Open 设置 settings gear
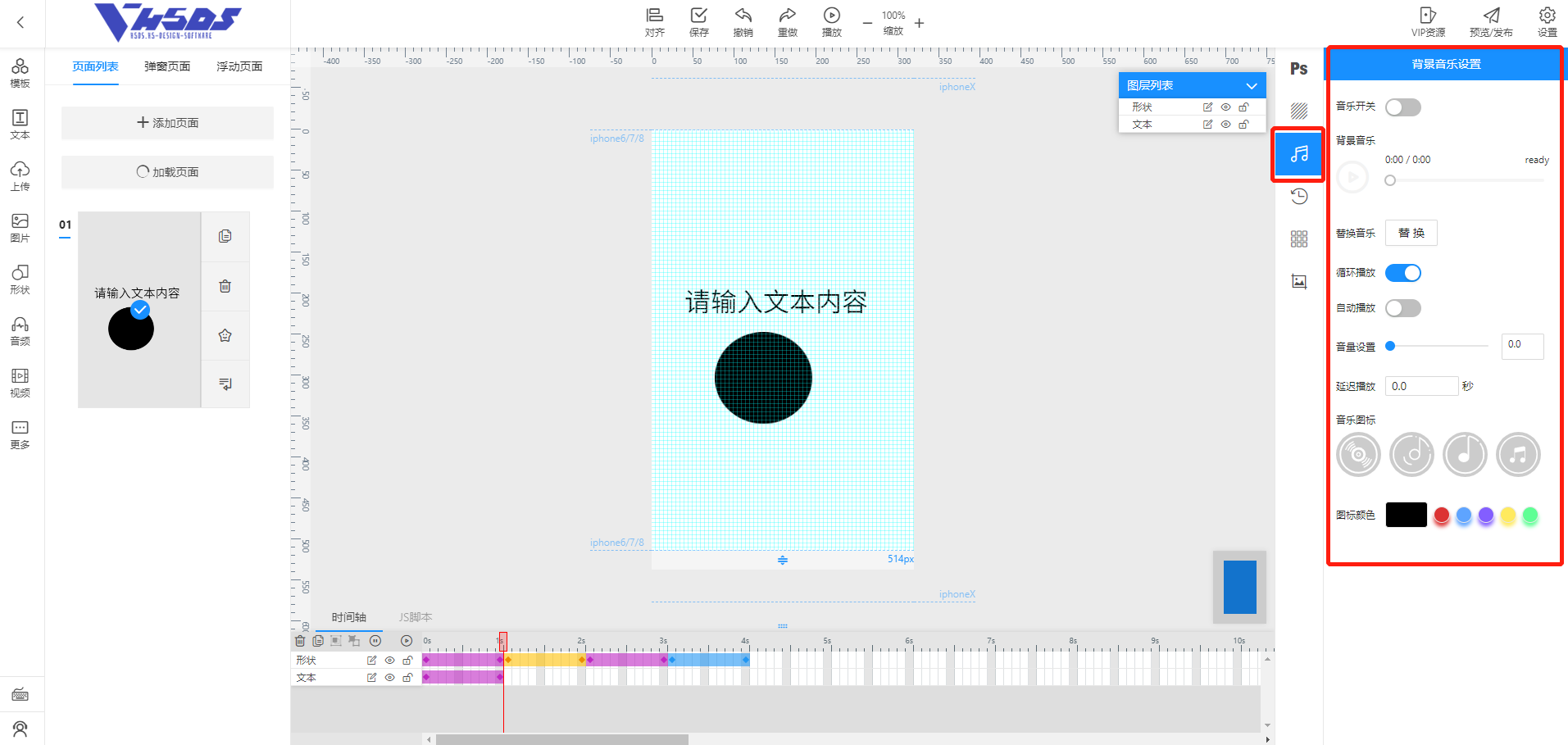Viewport: 1568px width, 745px height. 1548,22
